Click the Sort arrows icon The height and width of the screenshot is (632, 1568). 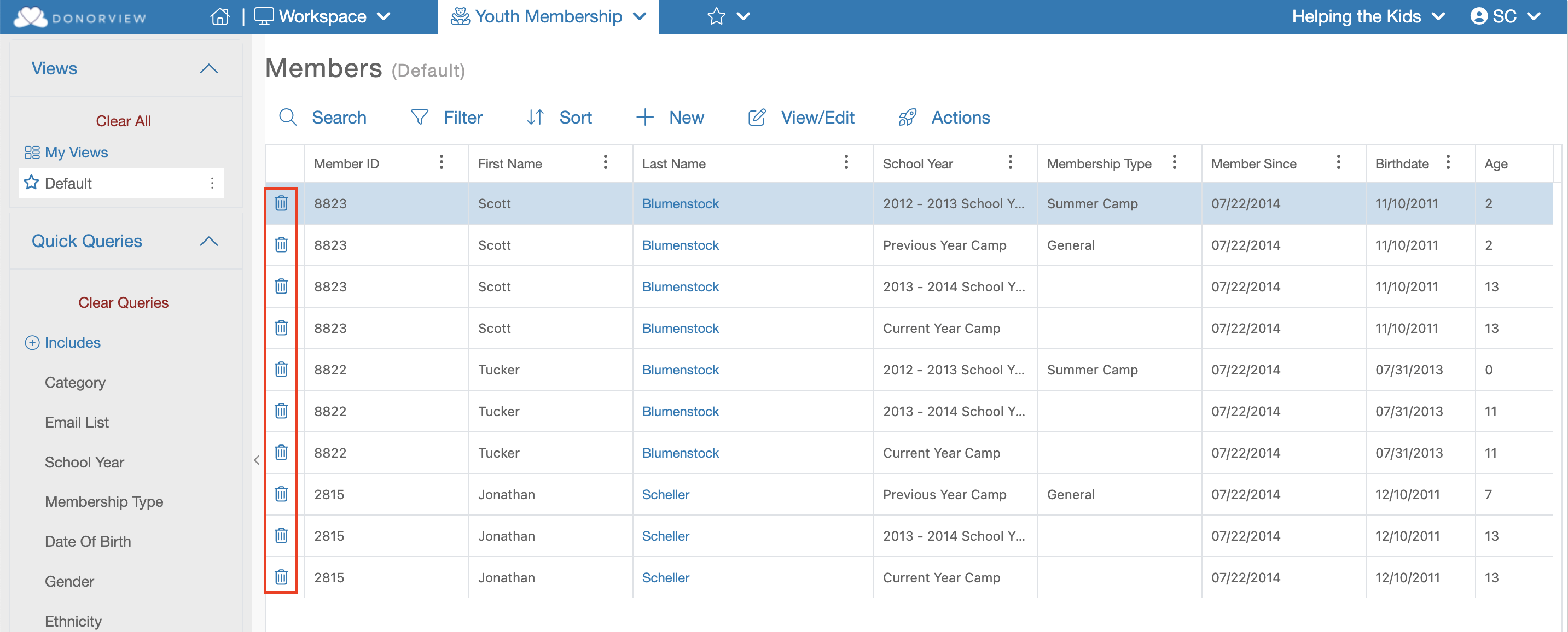535,117
